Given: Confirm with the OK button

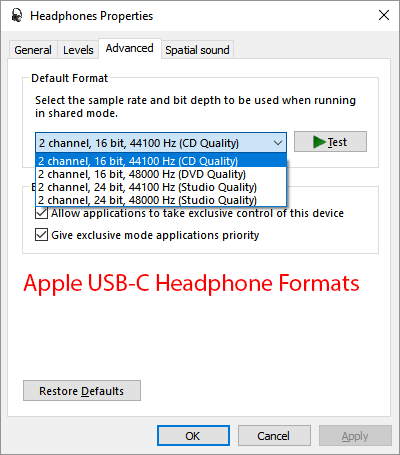Looking at the screenshot, I should pyautogui.click(x=193, y=436).
